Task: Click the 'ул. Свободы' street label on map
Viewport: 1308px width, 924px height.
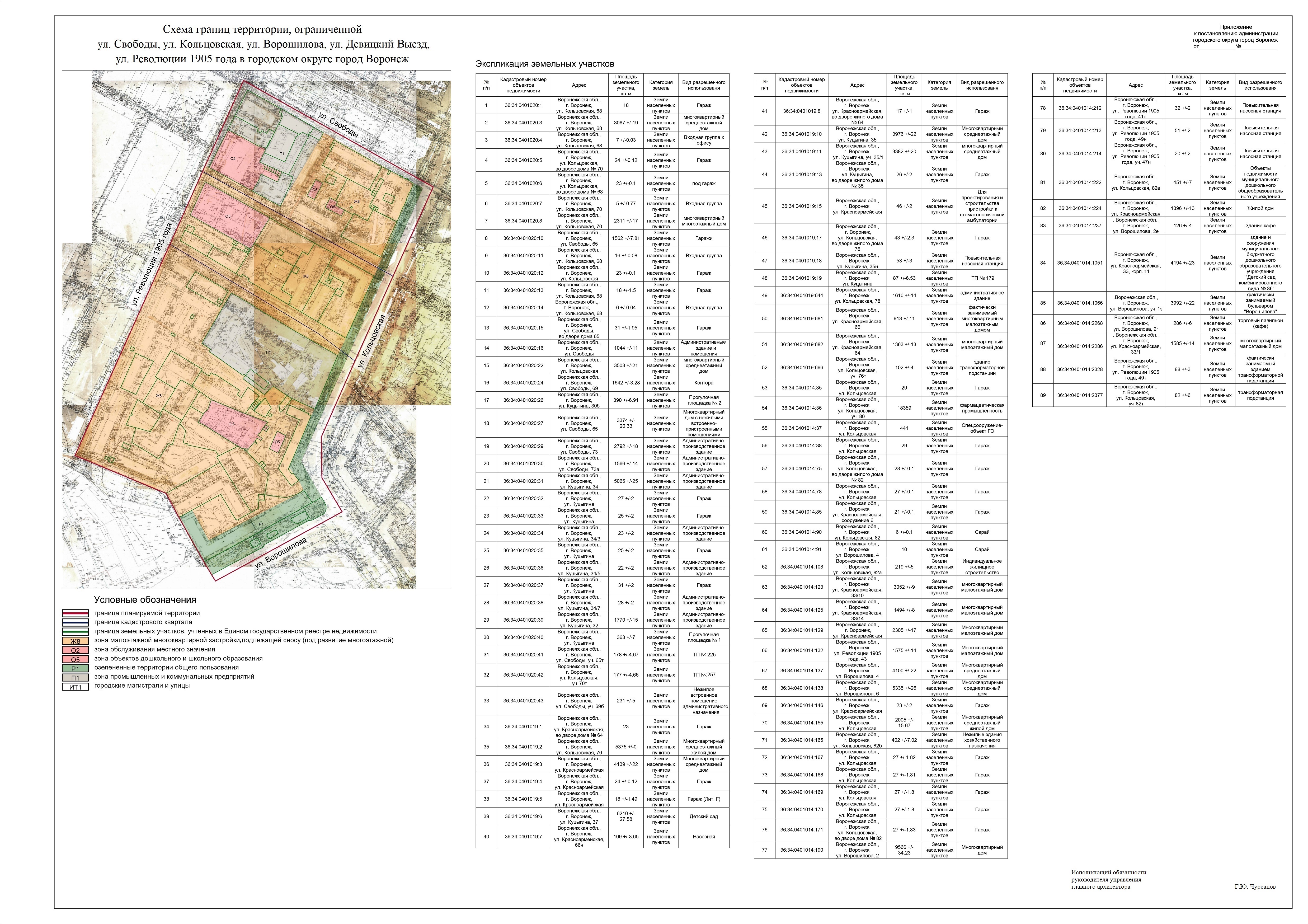Action: (x=338, y=126)
